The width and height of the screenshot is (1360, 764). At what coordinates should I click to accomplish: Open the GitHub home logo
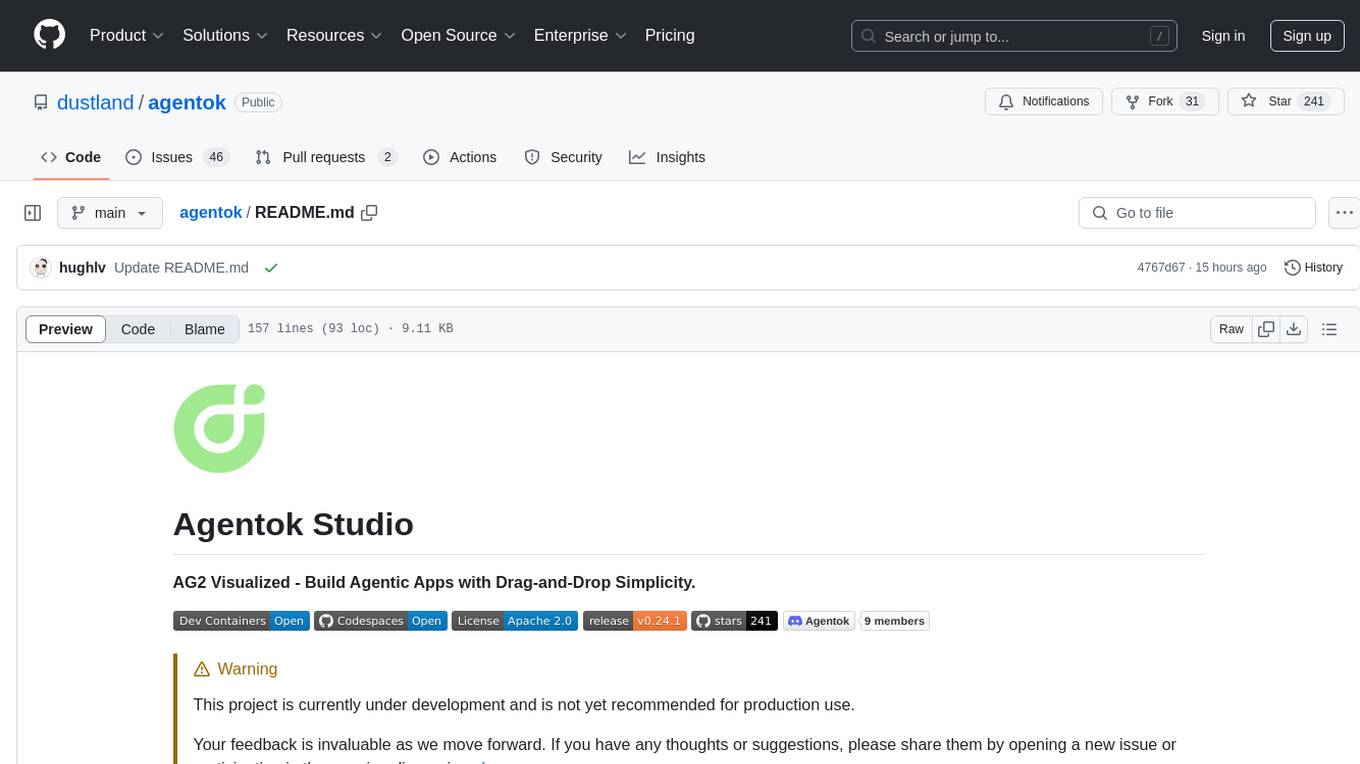tap(49, 35)
